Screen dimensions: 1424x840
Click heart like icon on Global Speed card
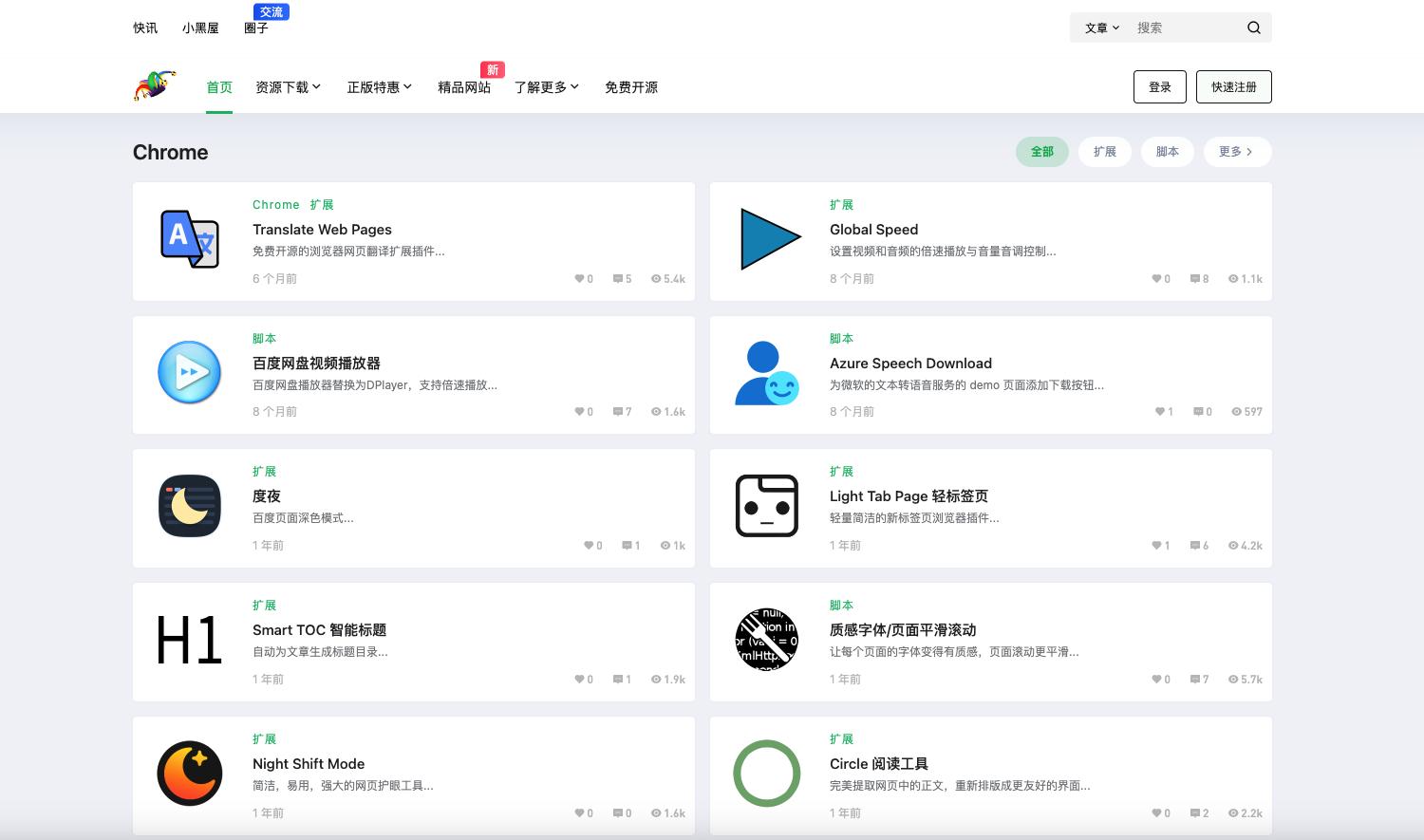(1156, 279)
